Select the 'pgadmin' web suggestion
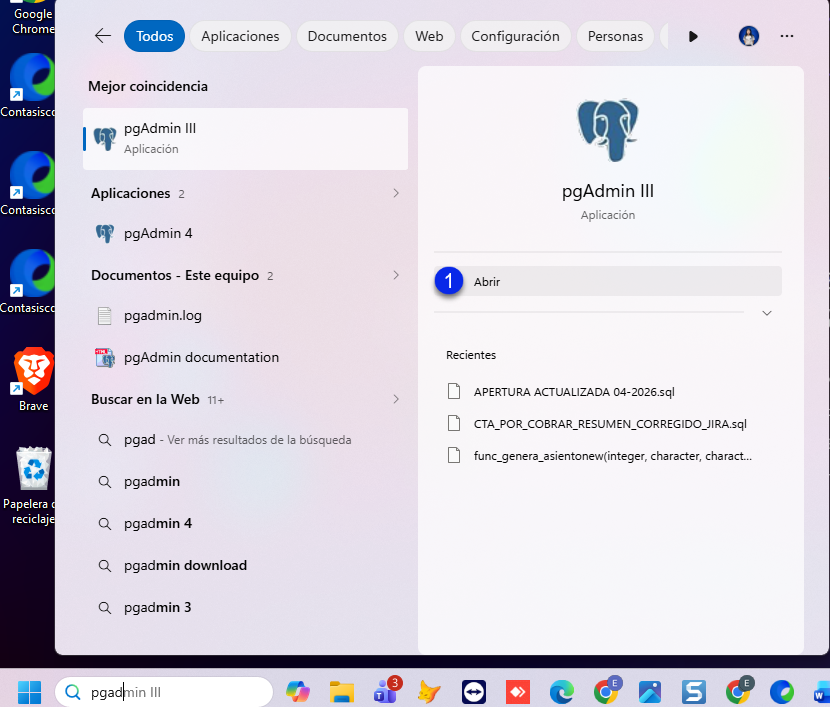830x707 pixels. click(246, 482)
